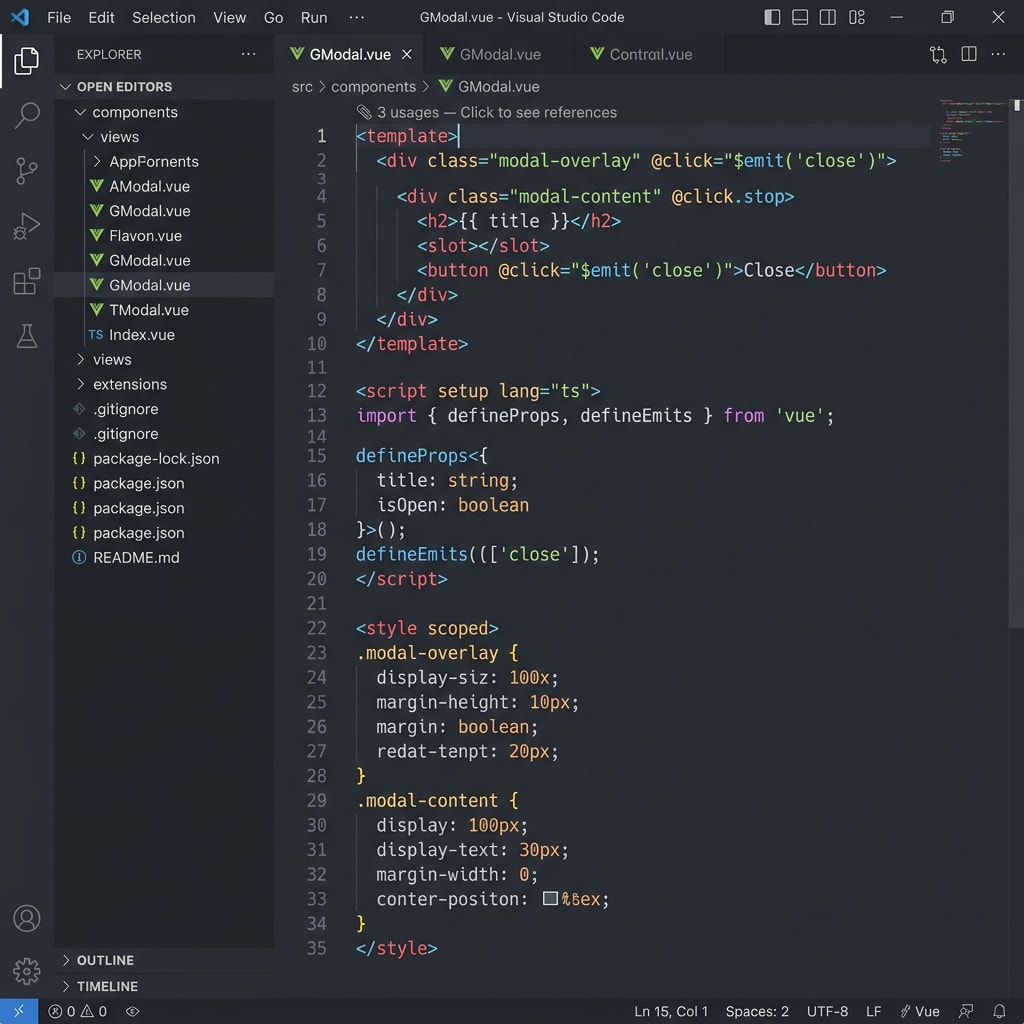Open the Run menu
Viewport: 1024px width, 1024px height.
[313, 18]
